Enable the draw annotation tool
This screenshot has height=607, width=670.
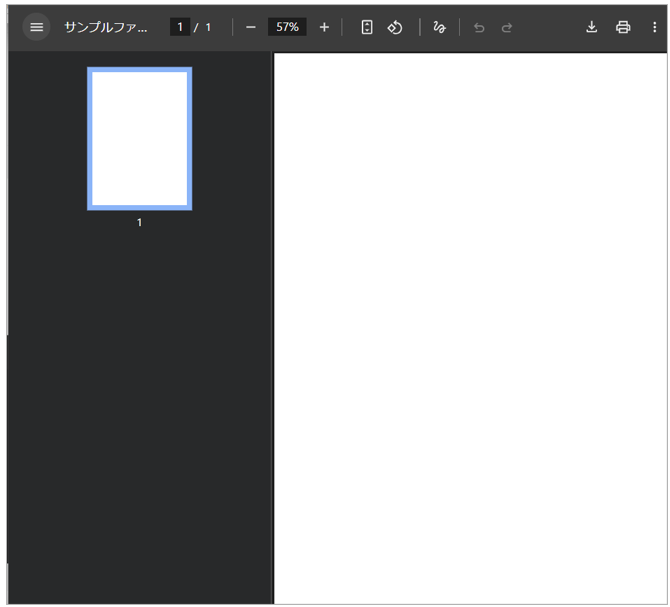pyautogui.click(x=439, y=27)
